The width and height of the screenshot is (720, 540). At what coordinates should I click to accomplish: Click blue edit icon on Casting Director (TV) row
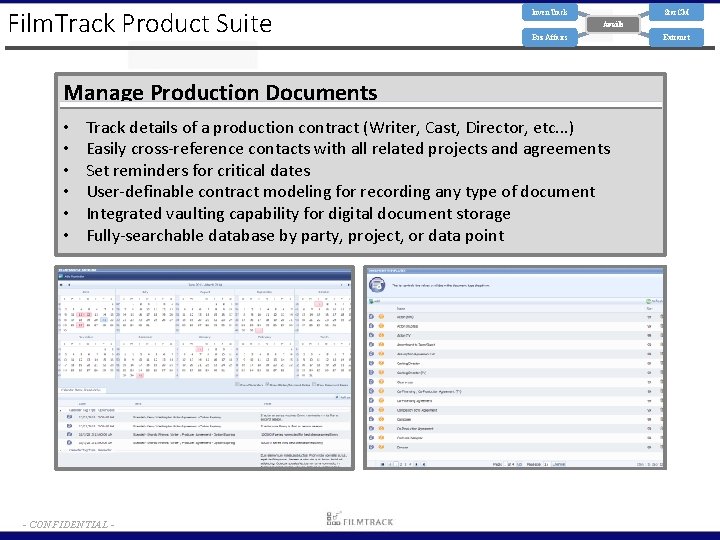click(x=371, y=372)
